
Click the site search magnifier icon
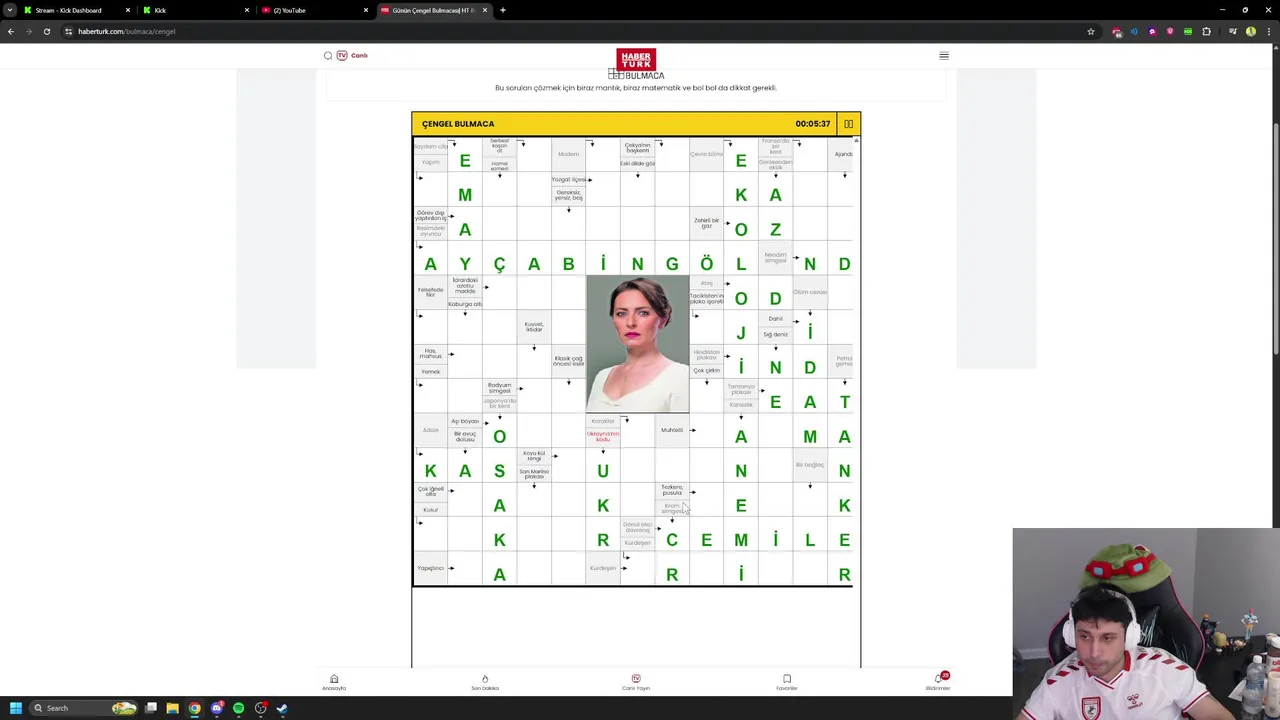tap(328, 56)
